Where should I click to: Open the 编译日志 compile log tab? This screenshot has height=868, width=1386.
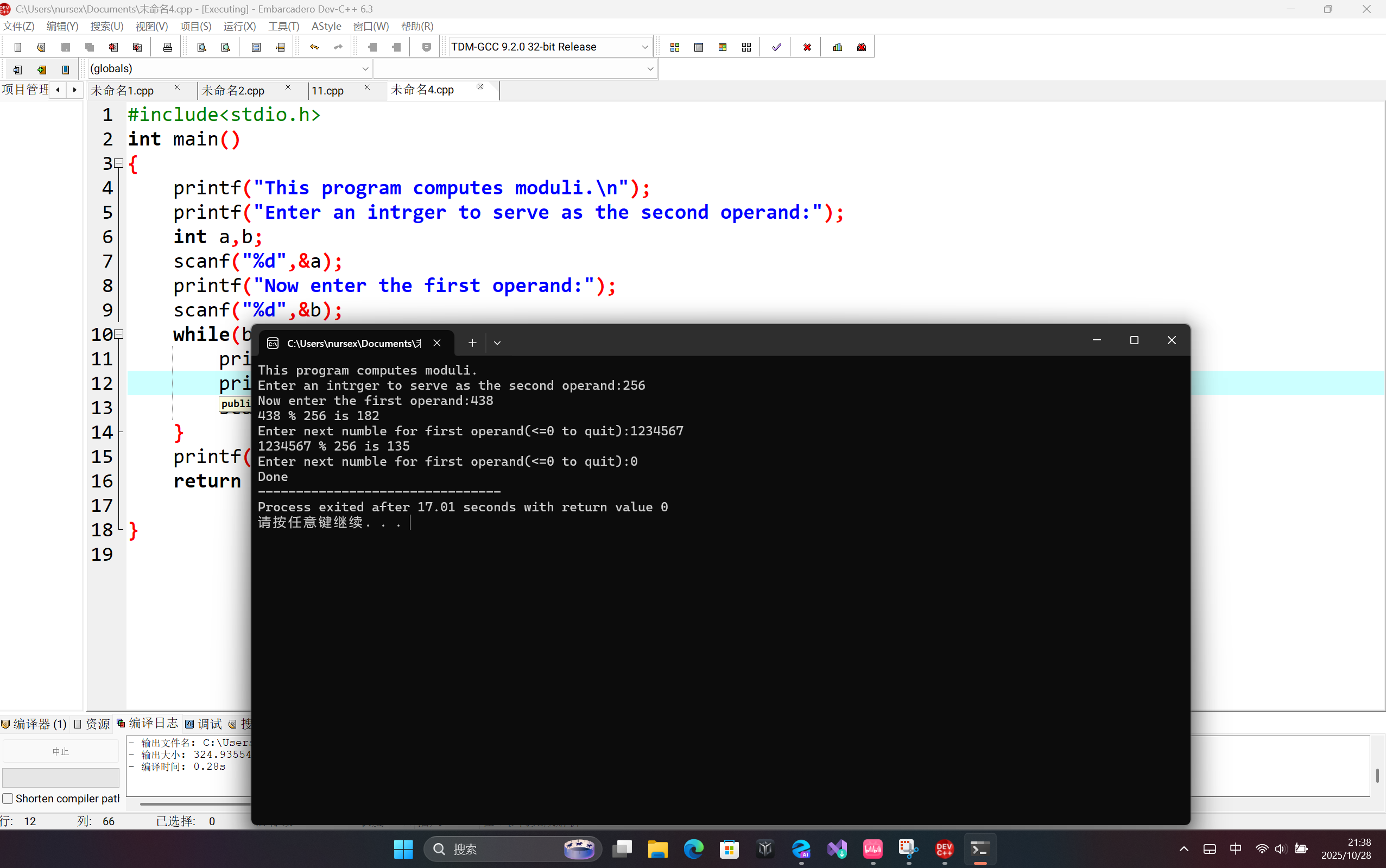click(148, 723)
